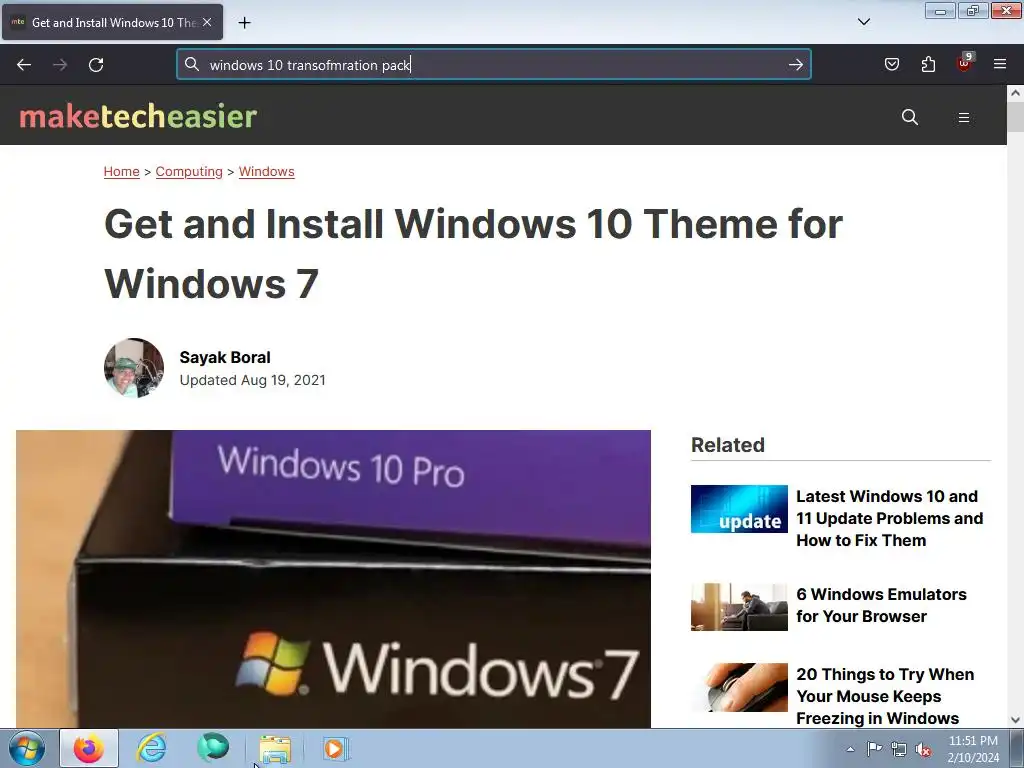Open the update thumbnail in Related
This screenshot has width=1024, height=768.
tap(739, 509)
